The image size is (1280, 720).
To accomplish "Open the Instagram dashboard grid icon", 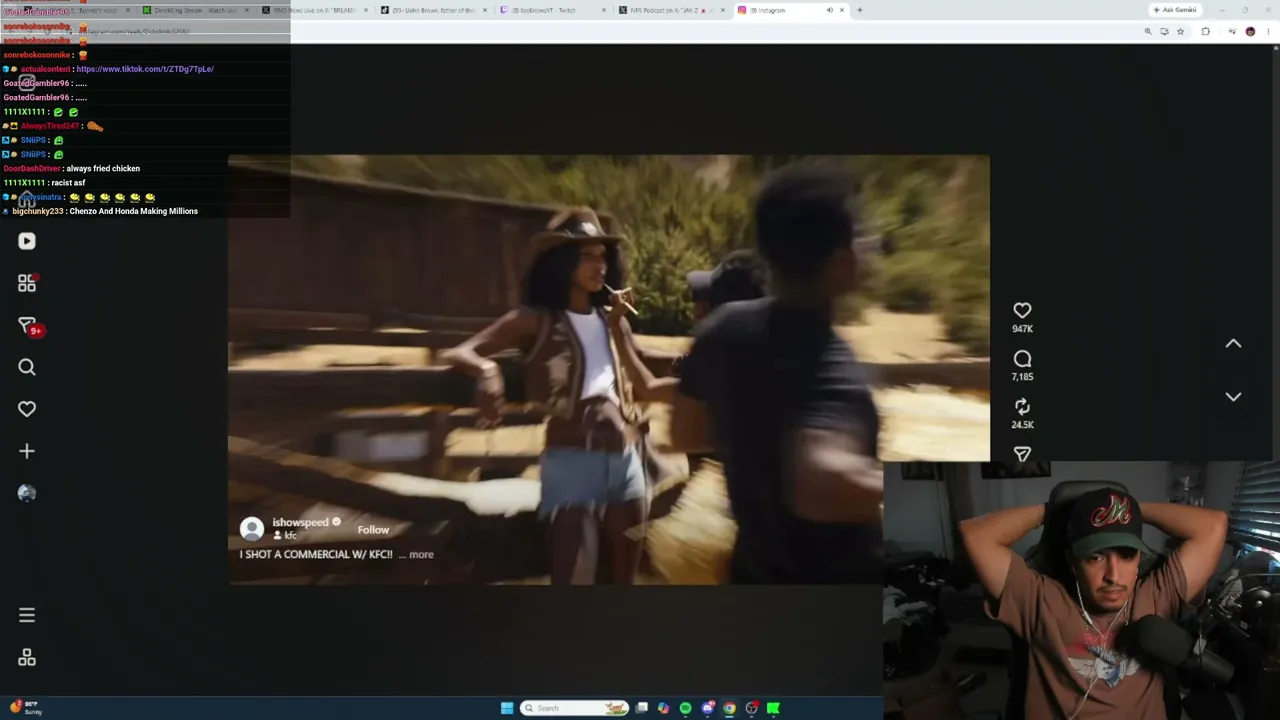I will coord(27,284).
